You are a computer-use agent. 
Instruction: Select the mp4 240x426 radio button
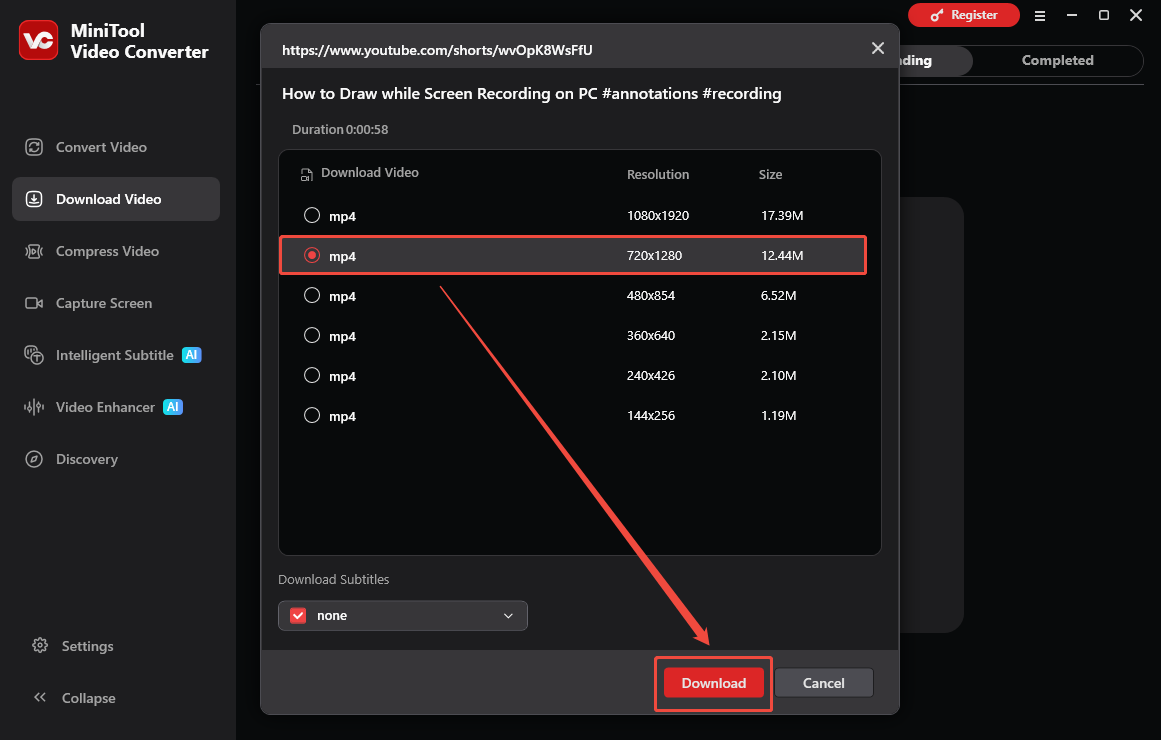point(312,376)
